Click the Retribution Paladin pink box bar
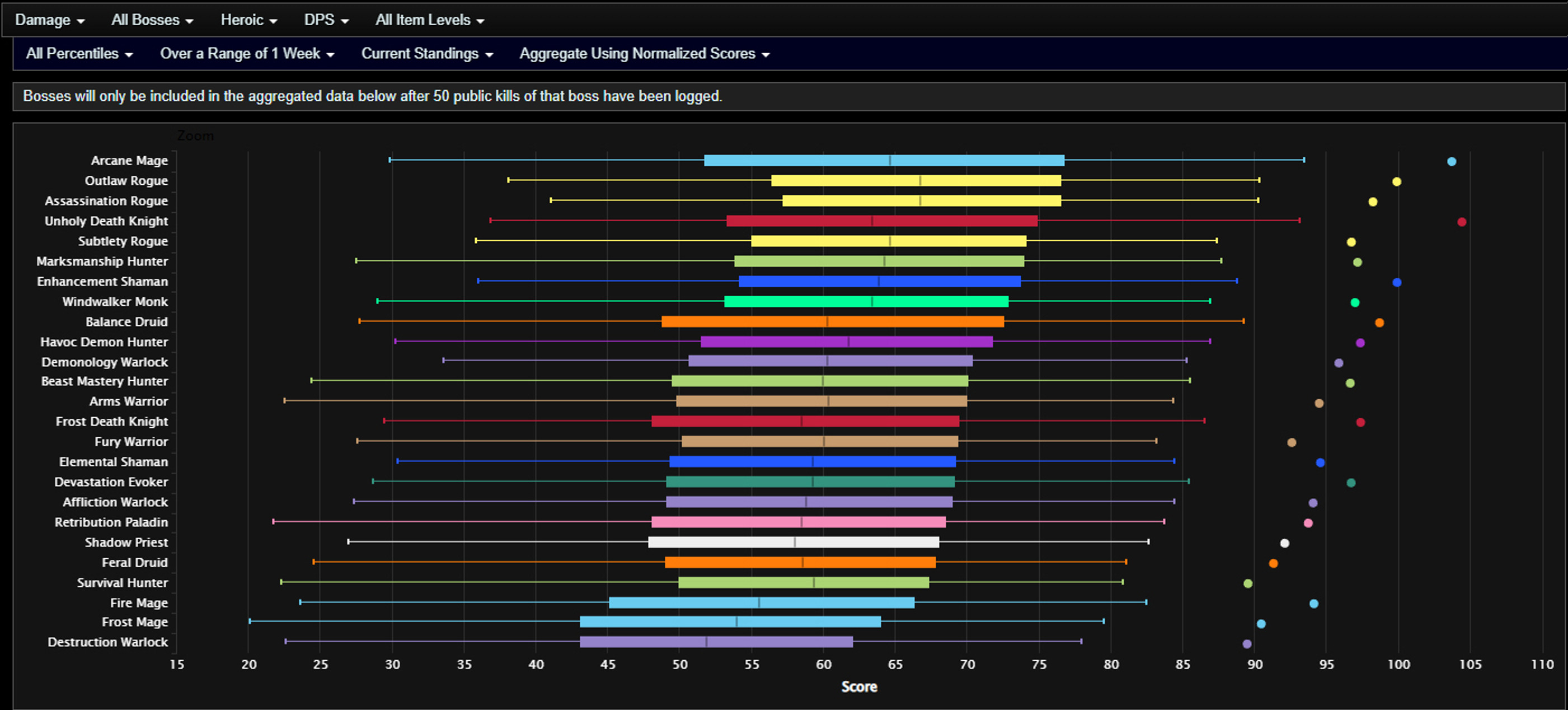This screenshot has height=710, width=1568. pos(799,522)
